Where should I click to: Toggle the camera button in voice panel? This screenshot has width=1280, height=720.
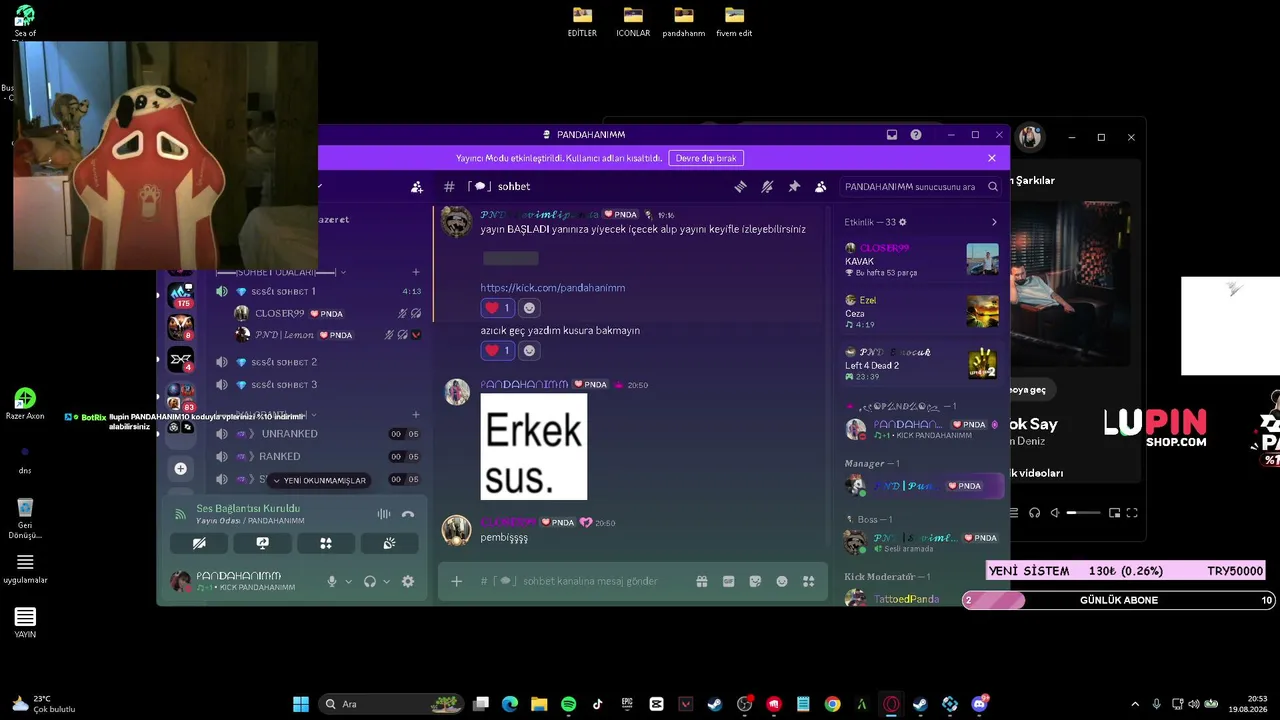coord(200,543)
